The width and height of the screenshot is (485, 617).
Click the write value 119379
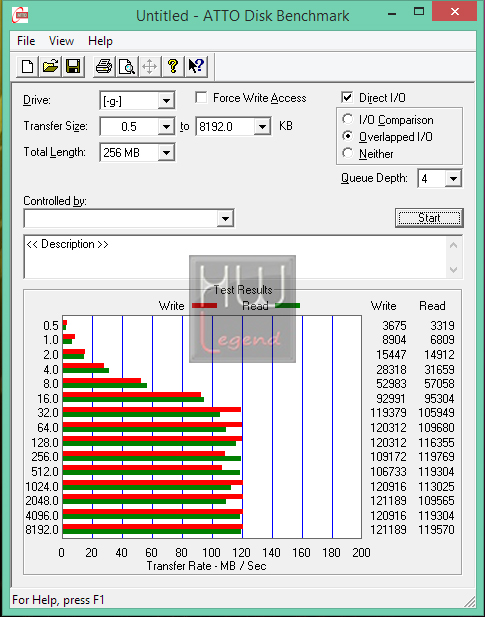click(388, 413)
